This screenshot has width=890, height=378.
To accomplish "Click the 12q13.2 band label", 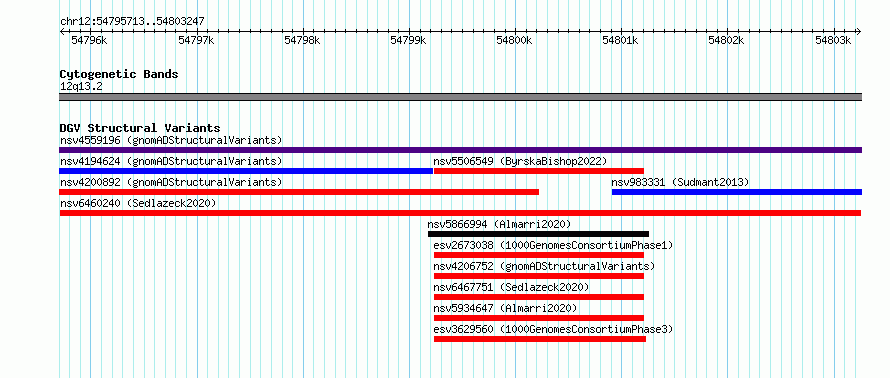I will 81,87.
